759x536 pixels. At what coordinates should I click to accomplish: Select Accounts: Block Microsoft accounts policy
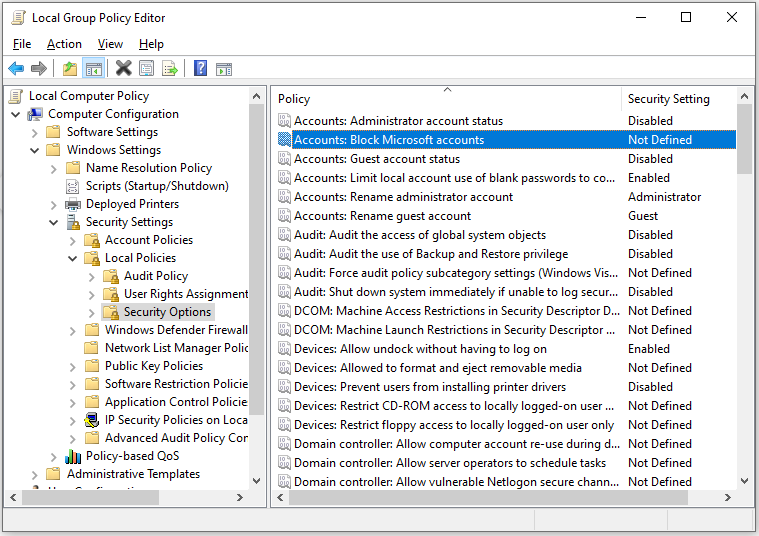click(507, 140)
